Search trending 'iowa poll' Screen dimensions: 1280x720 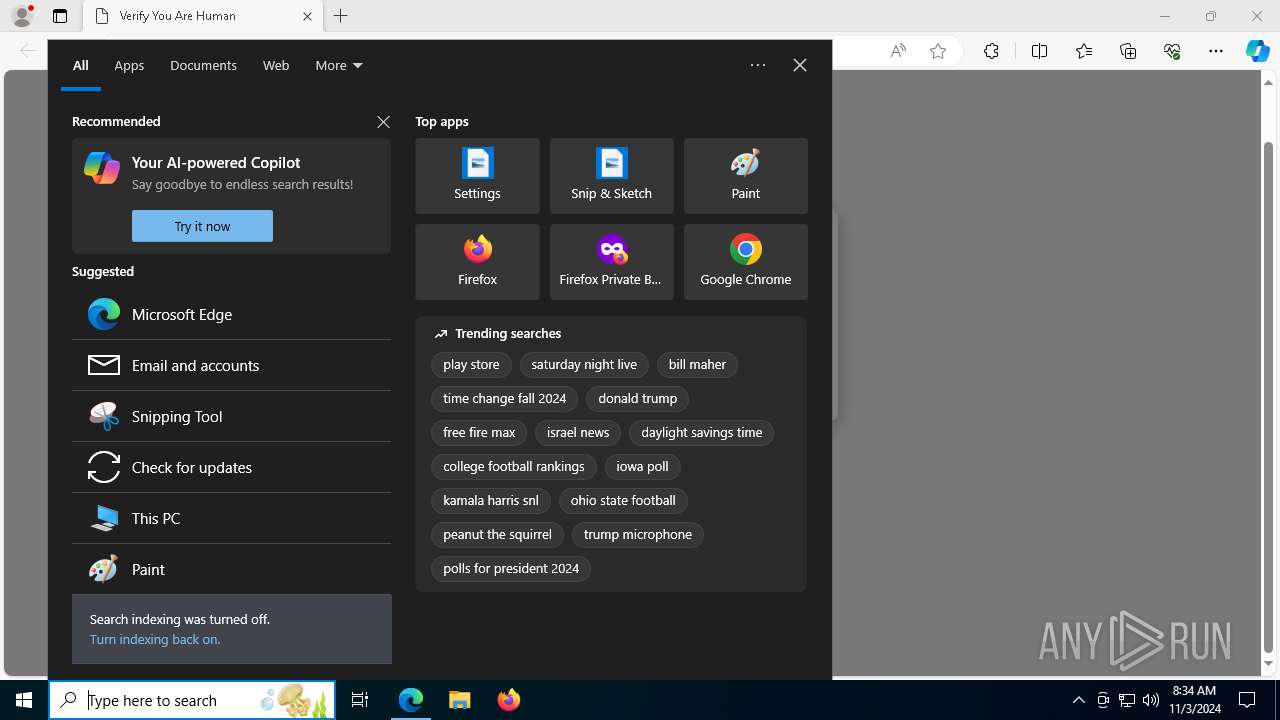click(x=642, y=467)
